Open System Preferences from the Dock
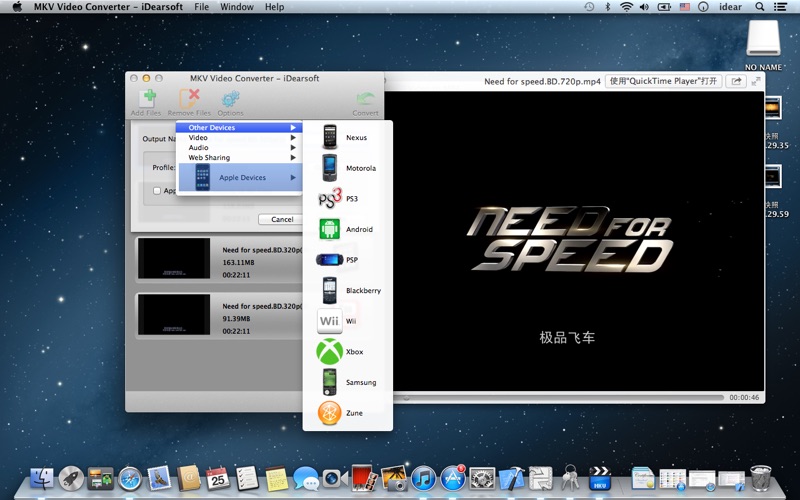Screen dimensions: 800x500 point(482,479)
